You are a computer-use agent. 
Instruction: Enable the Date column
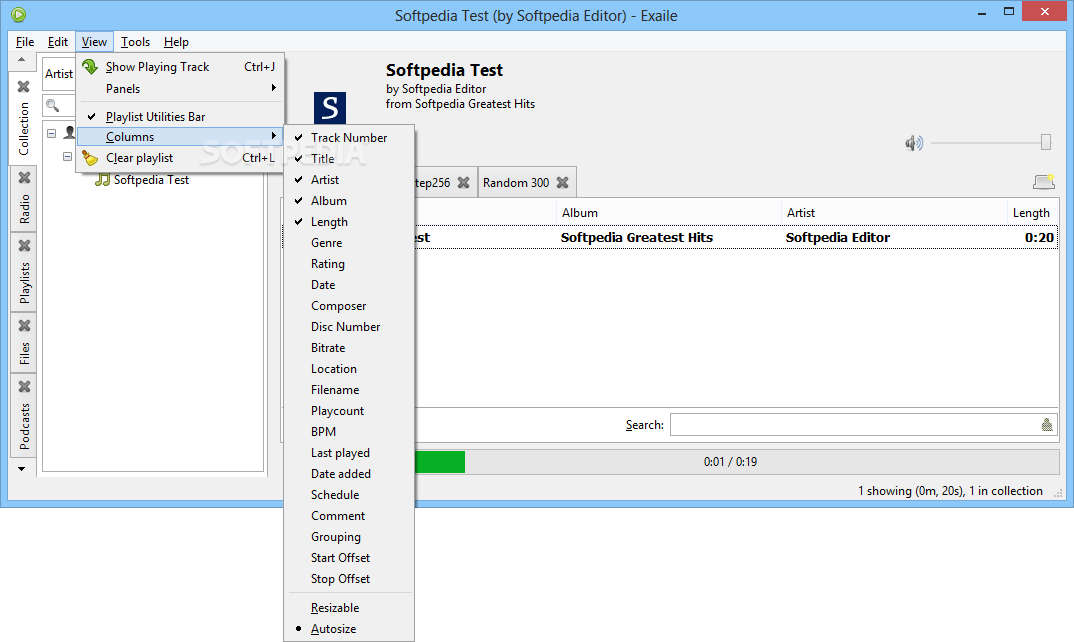[x=349, y=285]
